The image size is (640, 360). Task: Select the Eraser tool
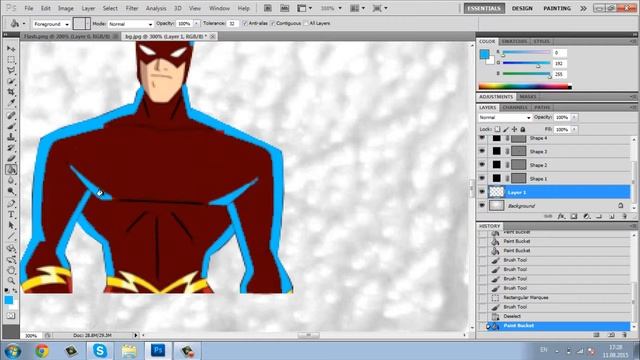(11, 158)
